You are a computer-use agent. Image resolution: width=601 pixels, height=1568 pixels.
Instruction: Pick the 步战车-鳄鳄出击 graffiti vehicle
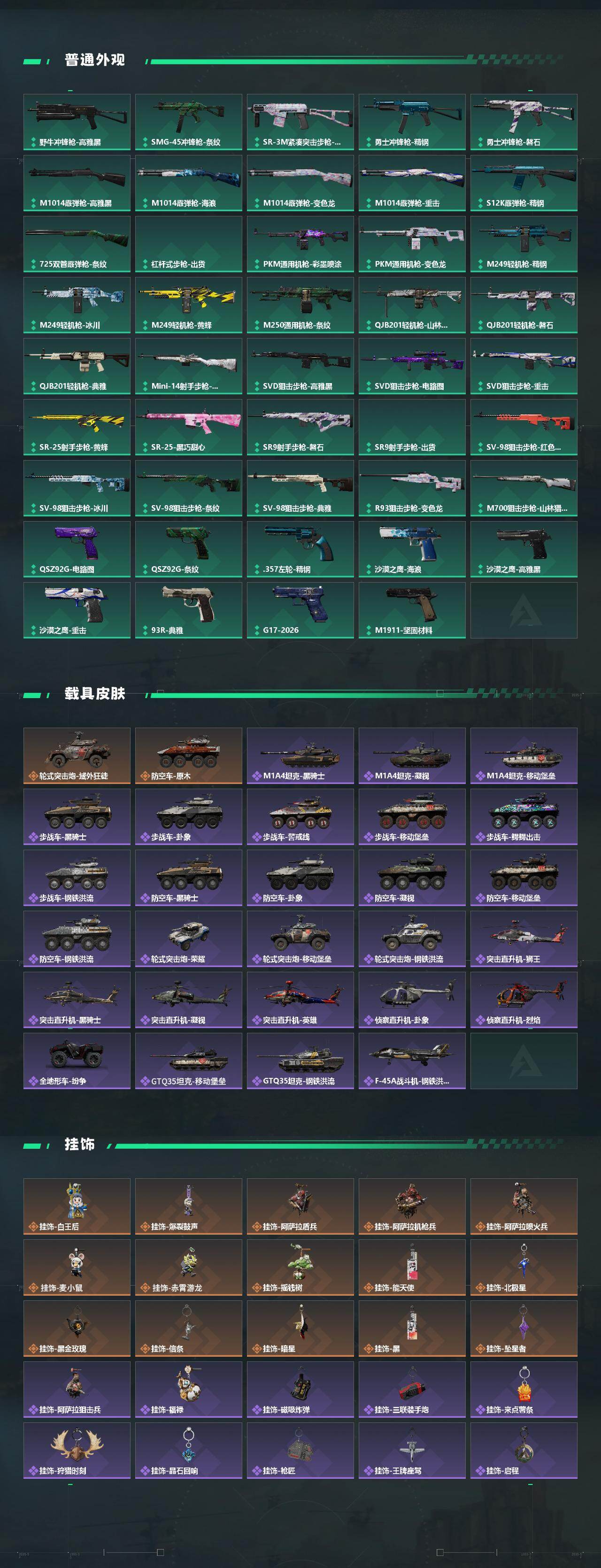(x=524, y=817)
